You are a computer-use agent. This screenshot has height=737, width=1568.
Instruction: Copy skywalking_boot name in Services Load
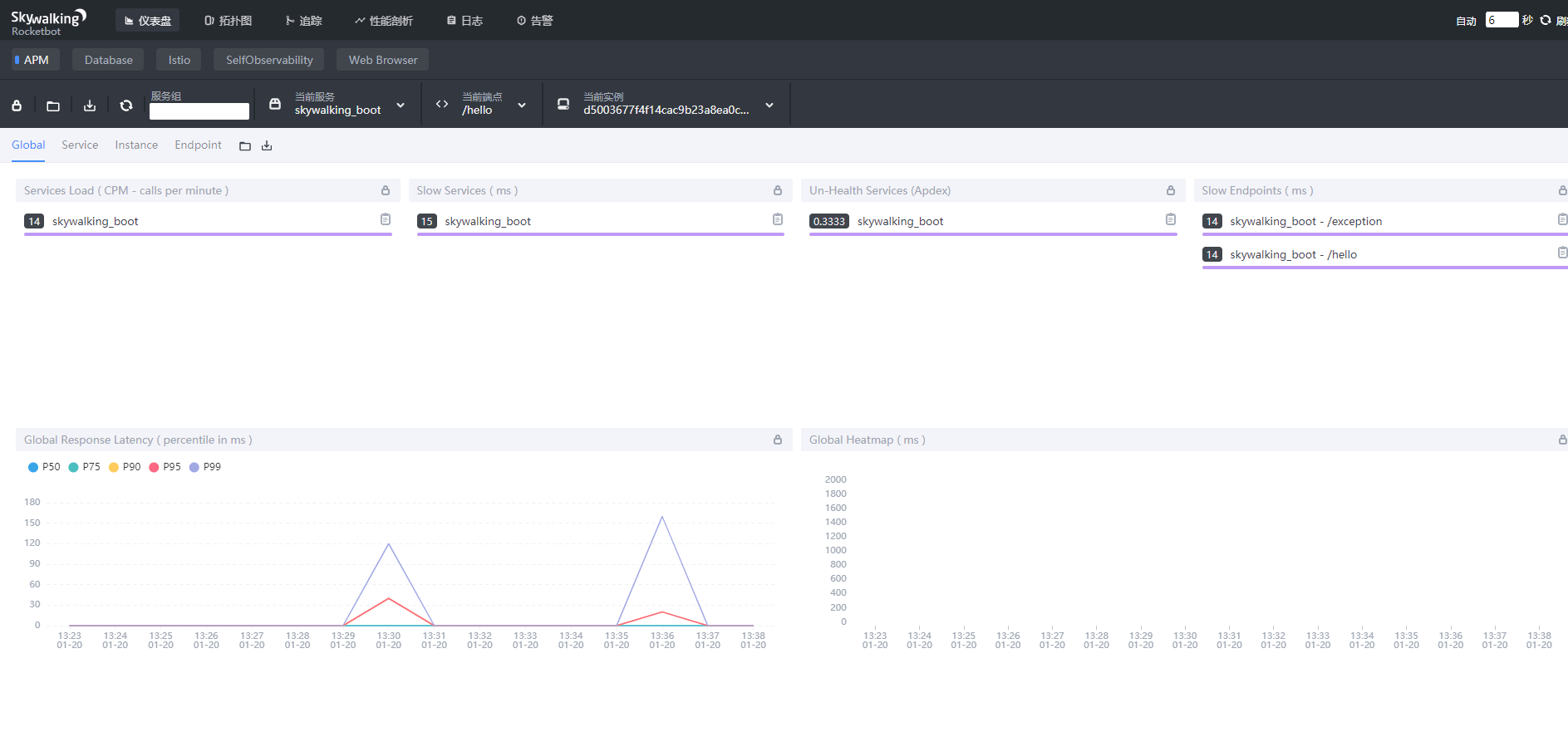tap(386, 219)
